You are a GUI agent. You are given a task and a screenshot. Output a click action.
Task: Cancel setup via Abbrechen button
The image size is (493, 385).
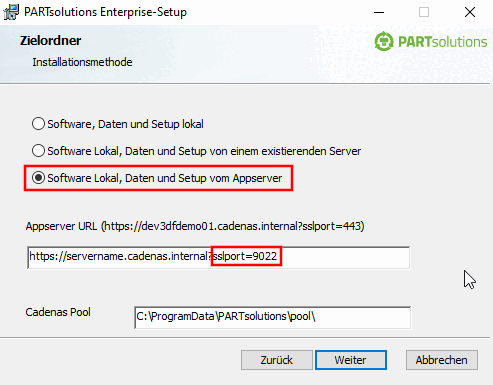coord(442,360)
